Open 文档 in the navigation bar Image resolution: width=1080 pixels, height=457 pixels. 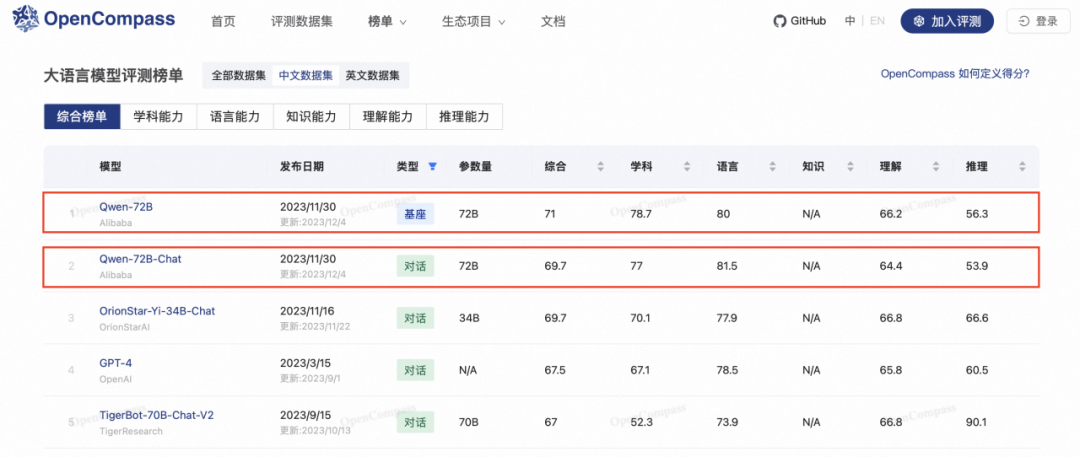[553, 21]
